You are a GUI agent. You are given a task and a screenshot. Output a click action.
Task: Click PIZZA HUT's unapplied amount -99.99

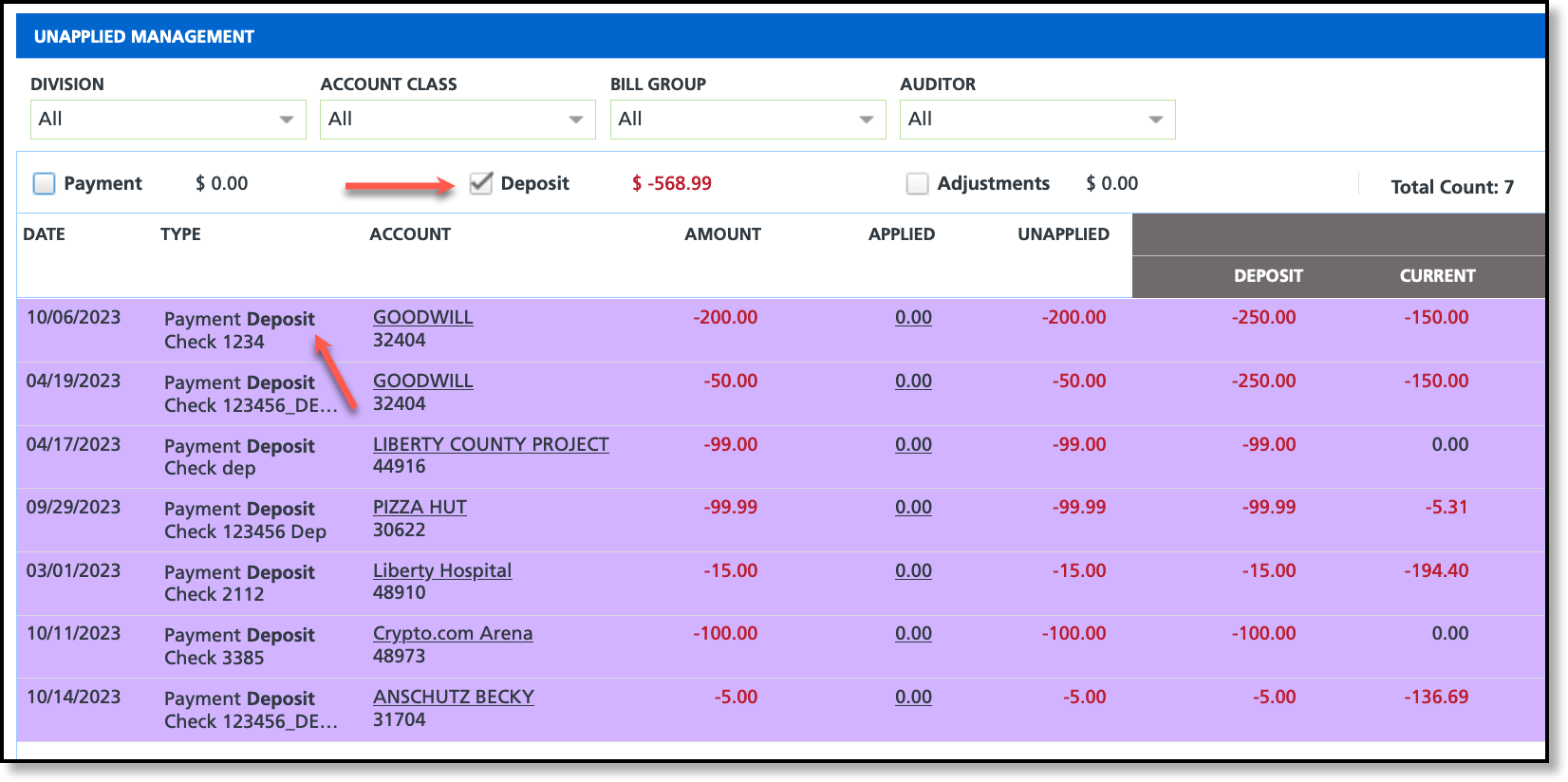click(x=1079, y=508)
